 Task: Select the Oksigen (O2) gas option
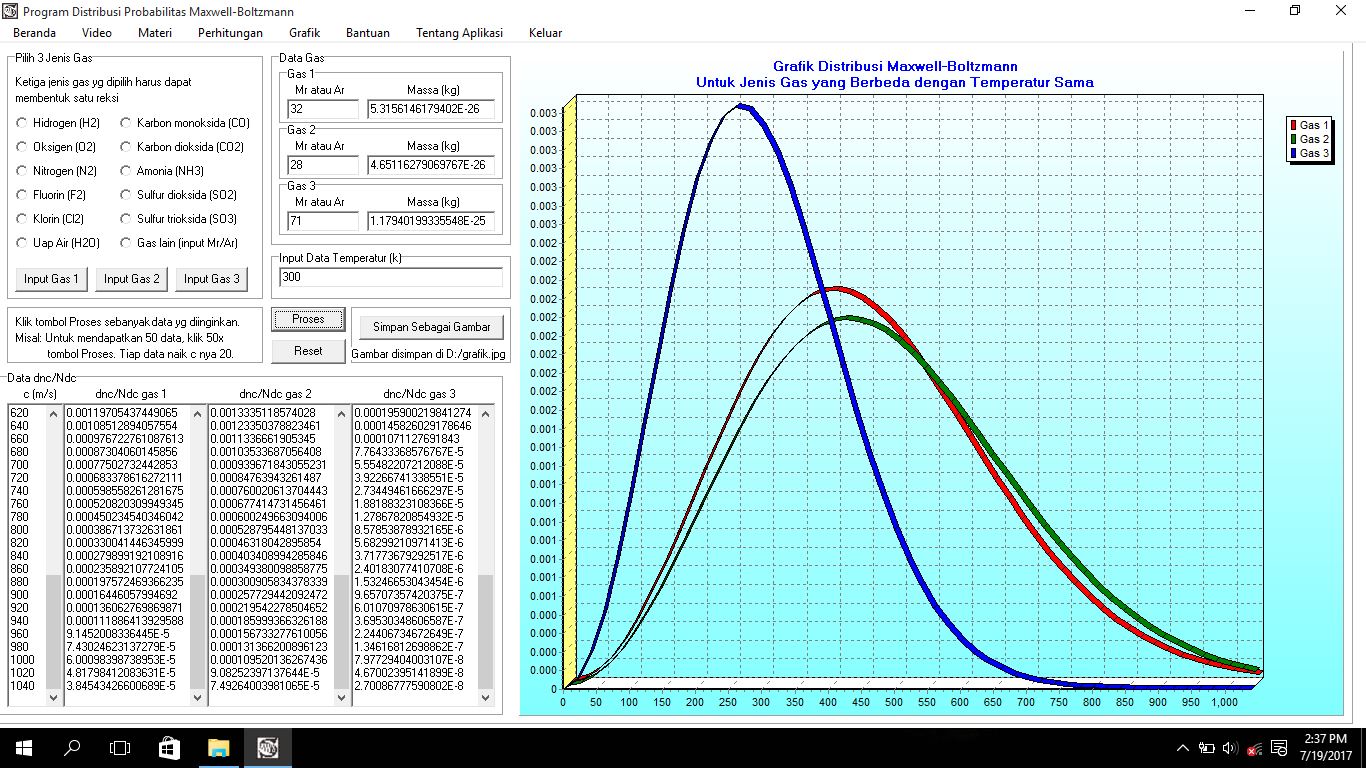(x=21, y=147)
